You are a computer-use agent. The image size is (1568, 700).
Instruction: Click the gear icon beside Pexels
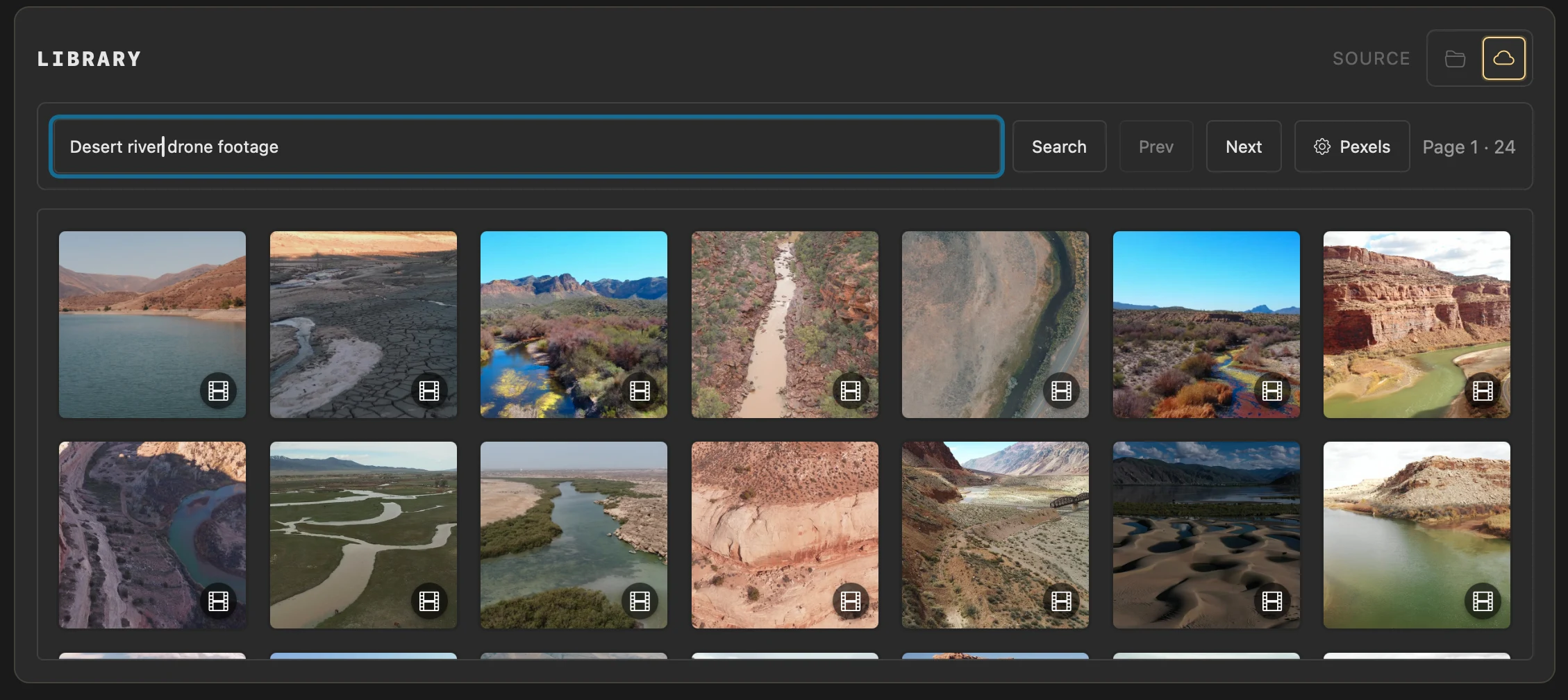(1322, 147)
